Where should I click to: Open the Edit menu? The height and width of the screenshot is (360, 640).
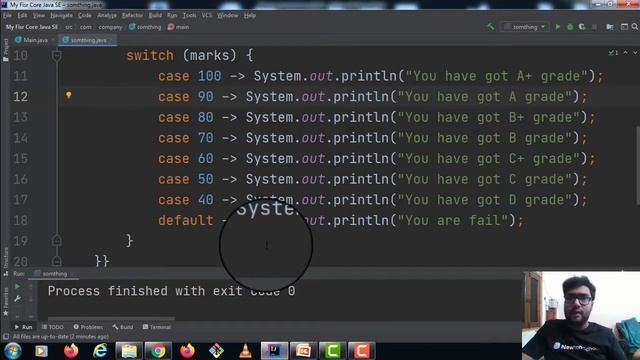[x=22, y=16]
